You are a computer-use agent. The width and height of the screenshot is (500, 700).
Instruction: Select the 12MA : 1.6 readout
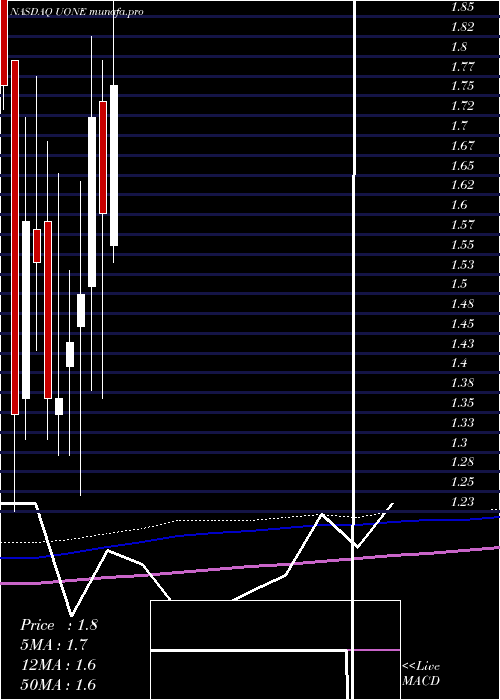(x=58, y=665)
